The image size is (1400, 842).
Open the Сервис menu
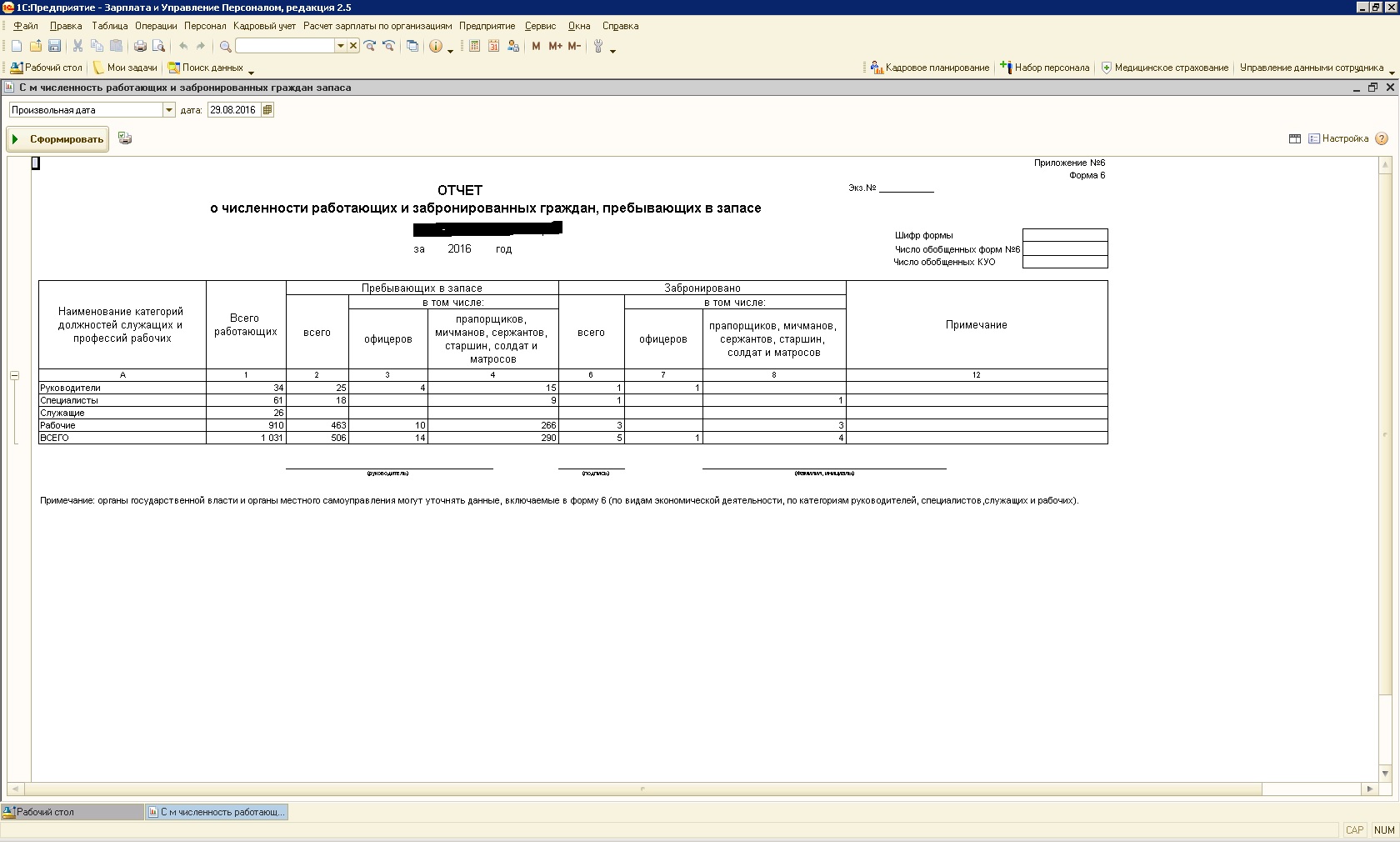(x=540, y=26)
